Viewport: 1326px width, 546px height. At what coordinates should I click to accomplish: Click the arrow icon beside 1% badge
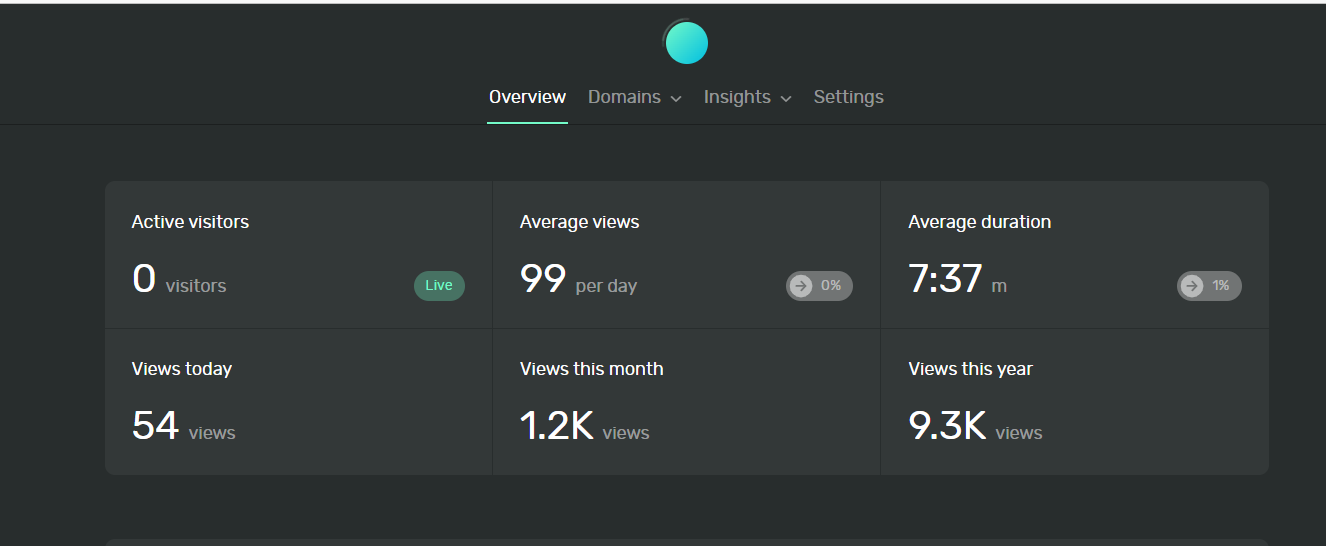1192,286
